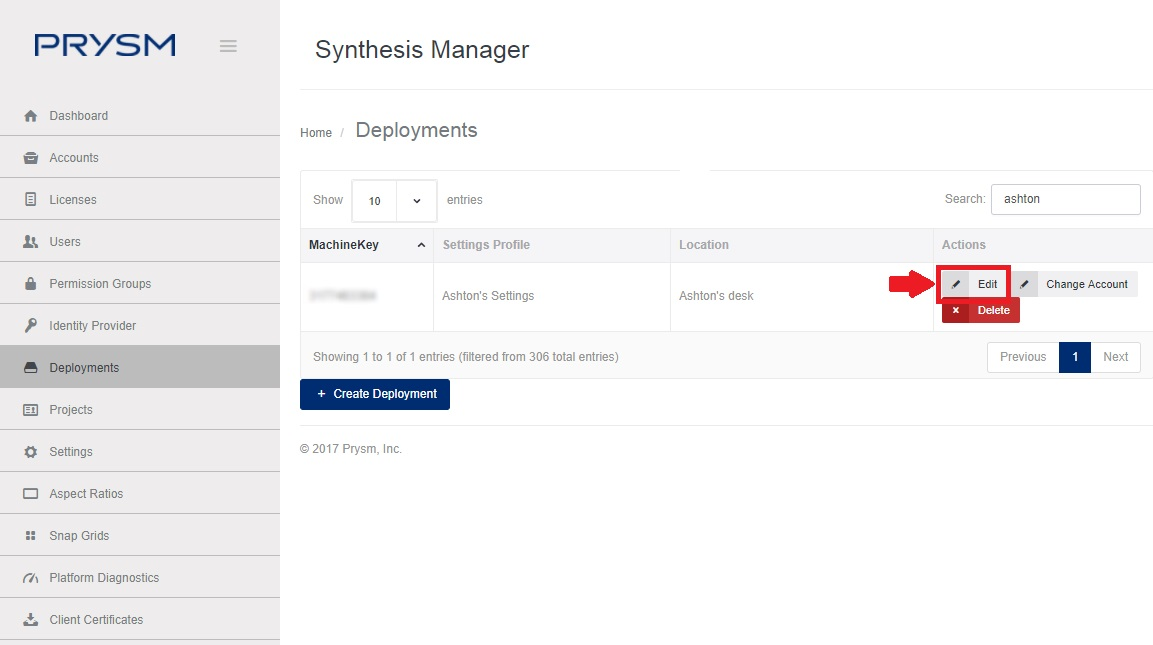Screen dimensions: 1153x645
Task: Click the 2017 Prysm, Inc. copyright text
Action: [351, 449]
